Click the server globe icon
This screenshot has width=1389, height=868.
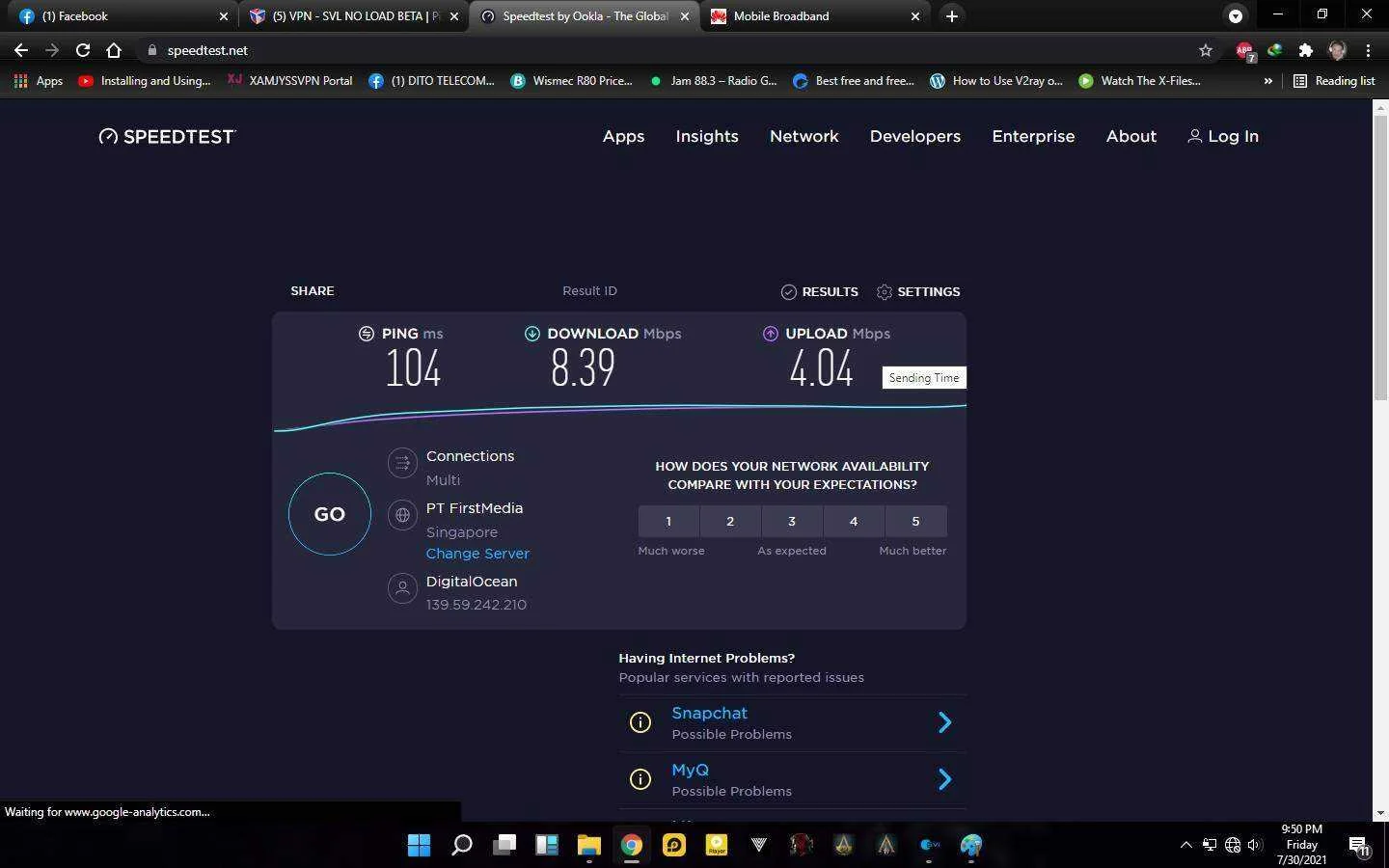pos(402,515)
